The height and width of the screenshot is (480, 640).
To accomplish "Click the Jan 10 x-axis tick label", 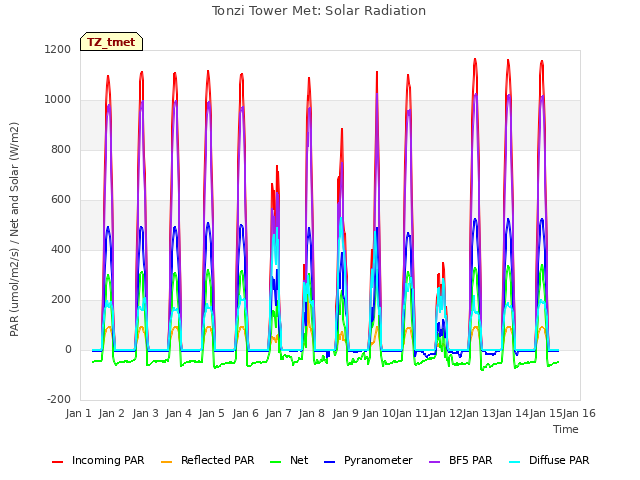I will coord(379,413).
